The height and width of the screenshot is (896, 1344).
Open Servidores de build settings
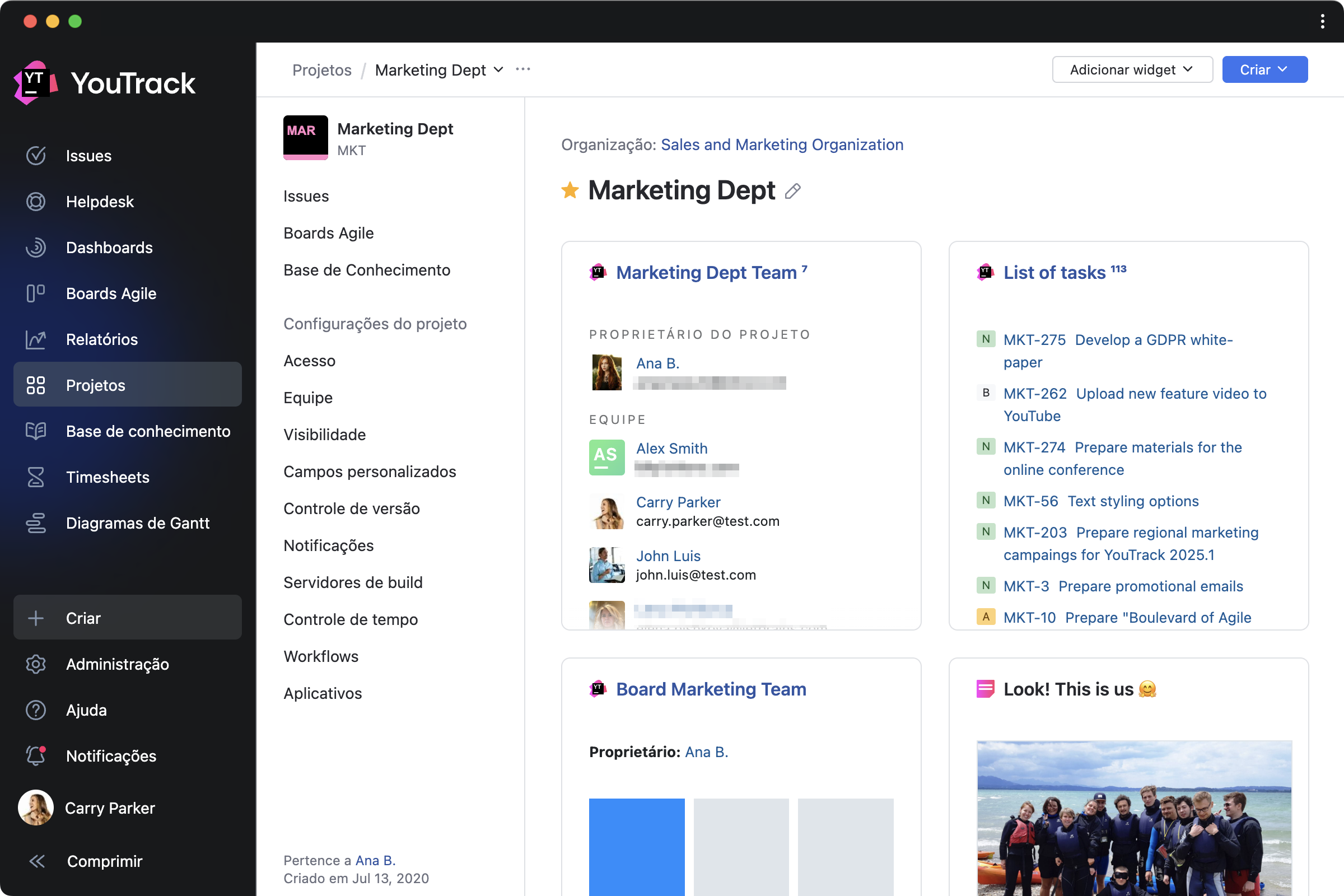(x=353, y=582)
